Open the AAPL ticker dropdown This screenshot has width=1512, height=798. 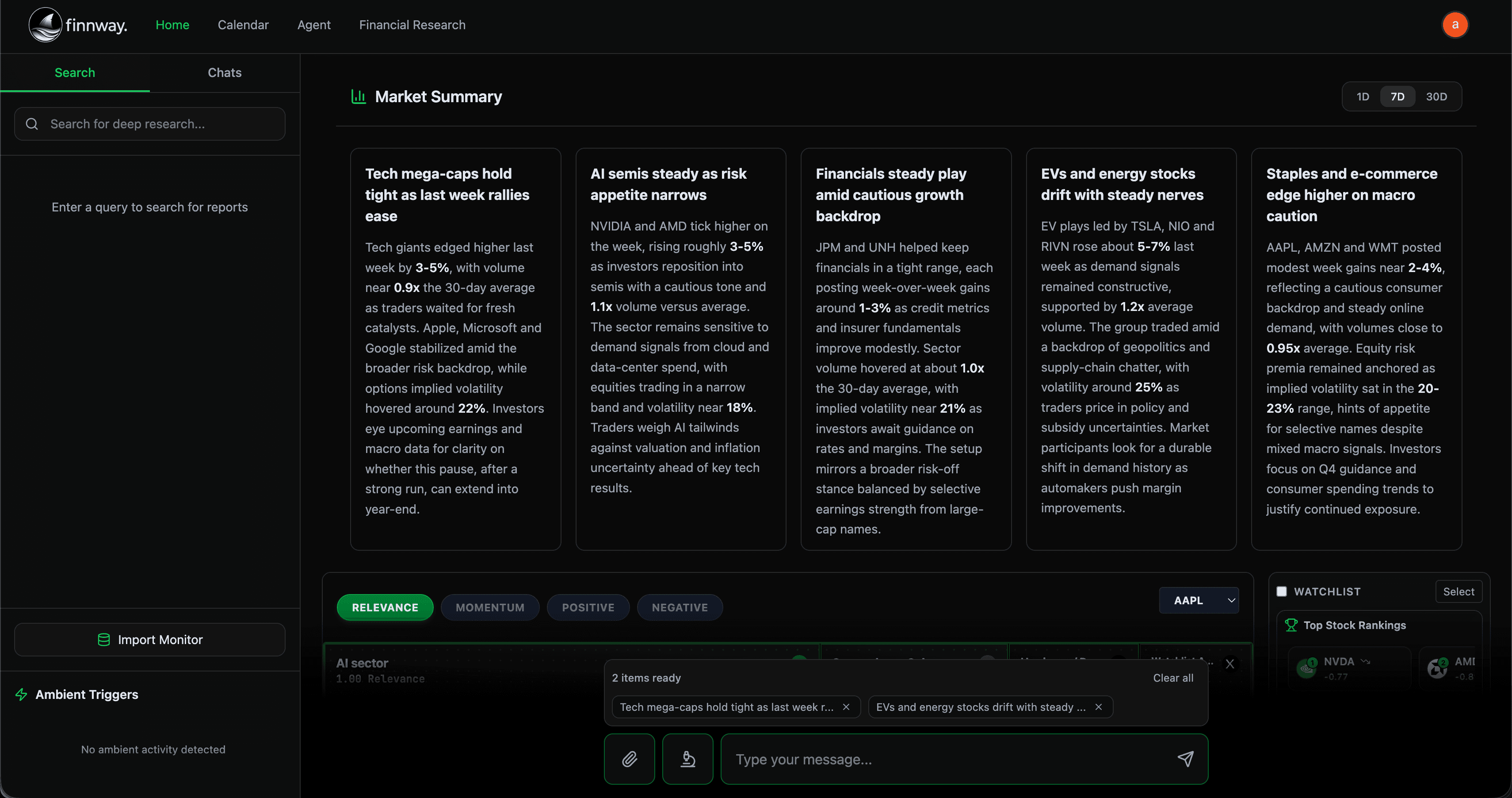pos(1199,600)
